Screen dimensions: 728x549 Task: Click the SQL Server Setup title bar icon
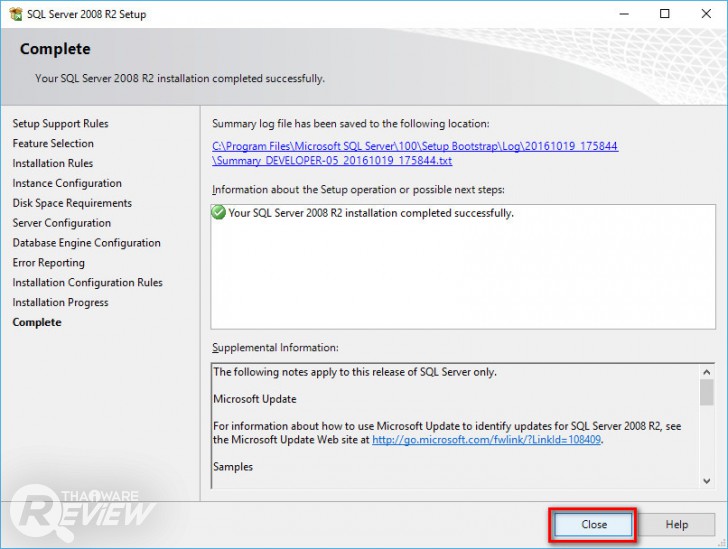pyautogui.click(x=16, y=14)
